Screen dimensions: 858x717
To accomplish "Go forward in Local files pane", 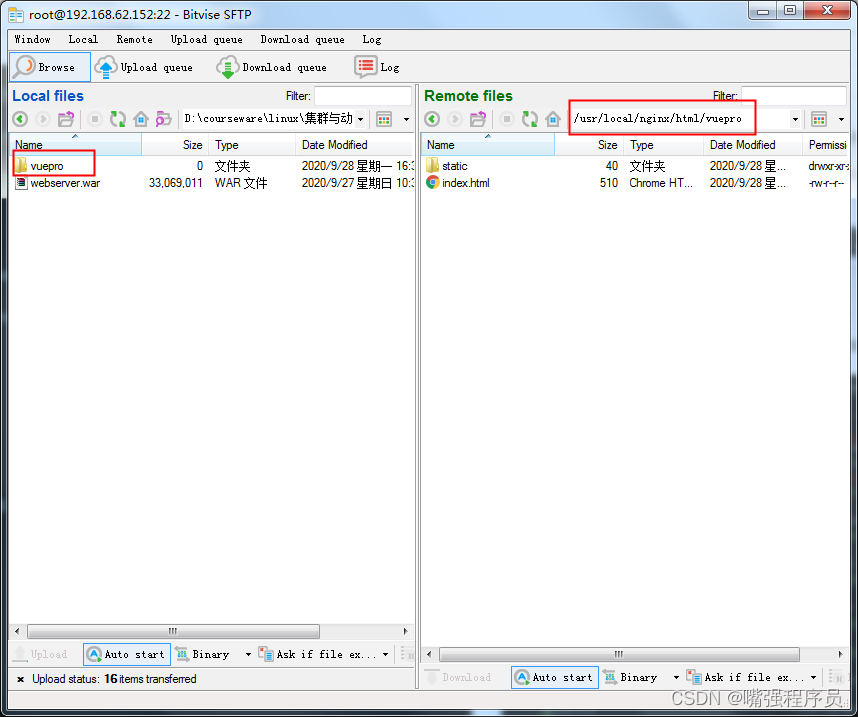I will 43,119.
